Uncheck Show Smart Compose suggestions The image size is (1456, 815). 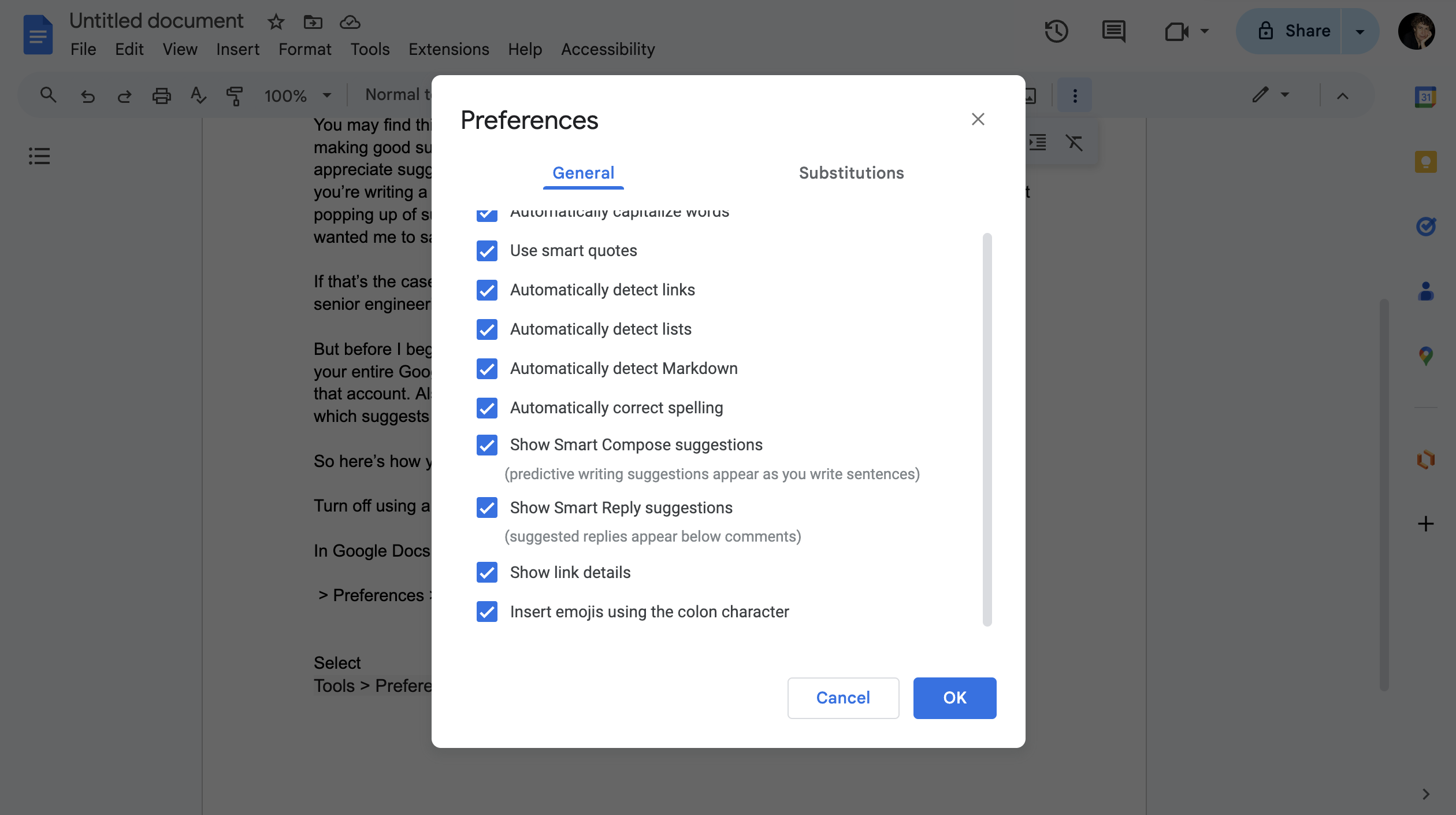tap(486, 445)
